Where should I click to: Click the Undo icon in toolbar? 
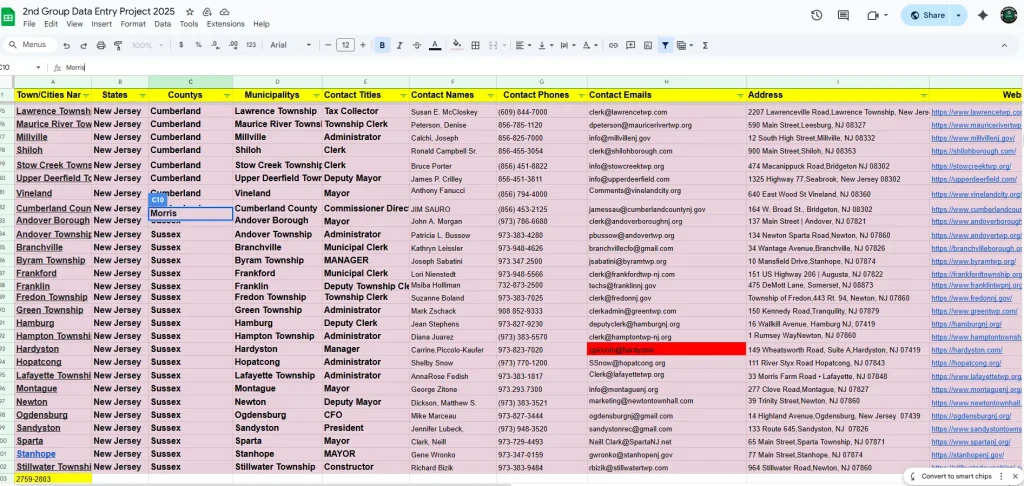[67, 45]
